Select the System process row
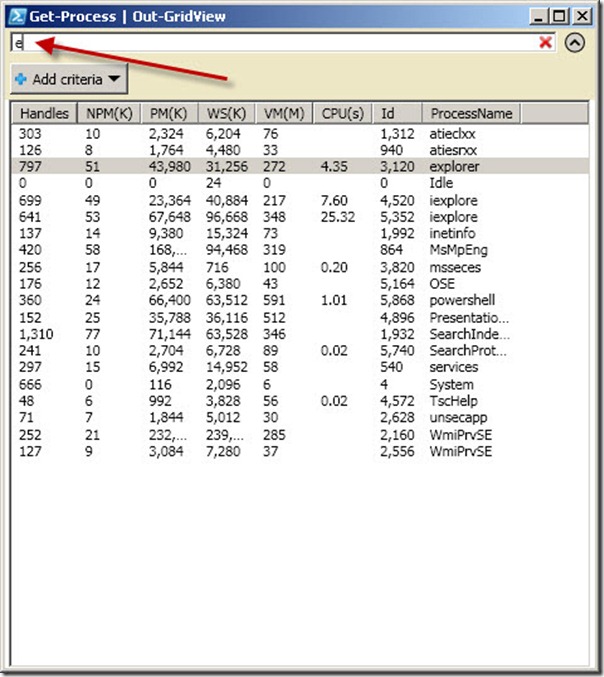The image size is (604, 677). [x=300, y=384]
